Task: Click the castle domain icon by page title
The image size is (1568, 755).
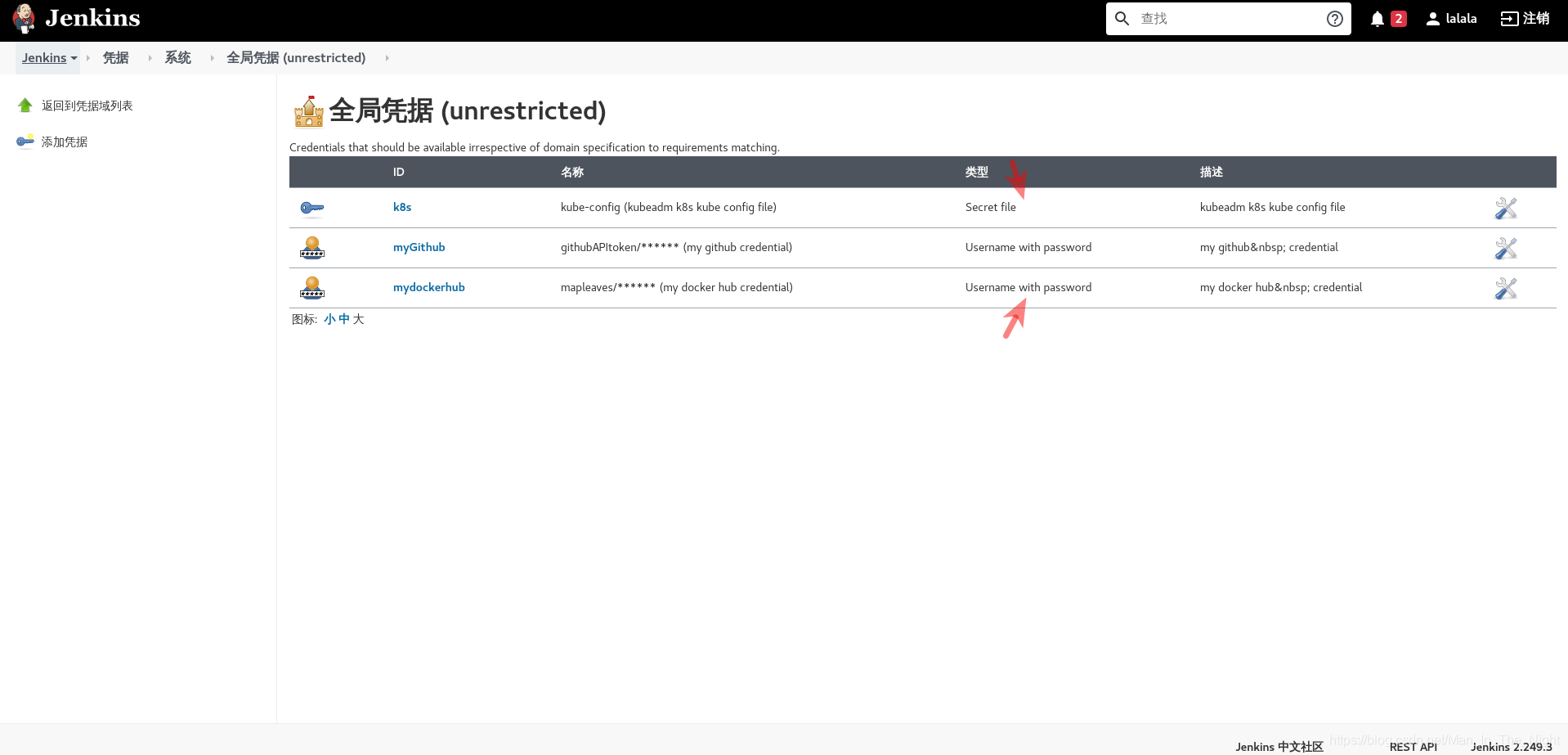Action: tap(309, 111)
